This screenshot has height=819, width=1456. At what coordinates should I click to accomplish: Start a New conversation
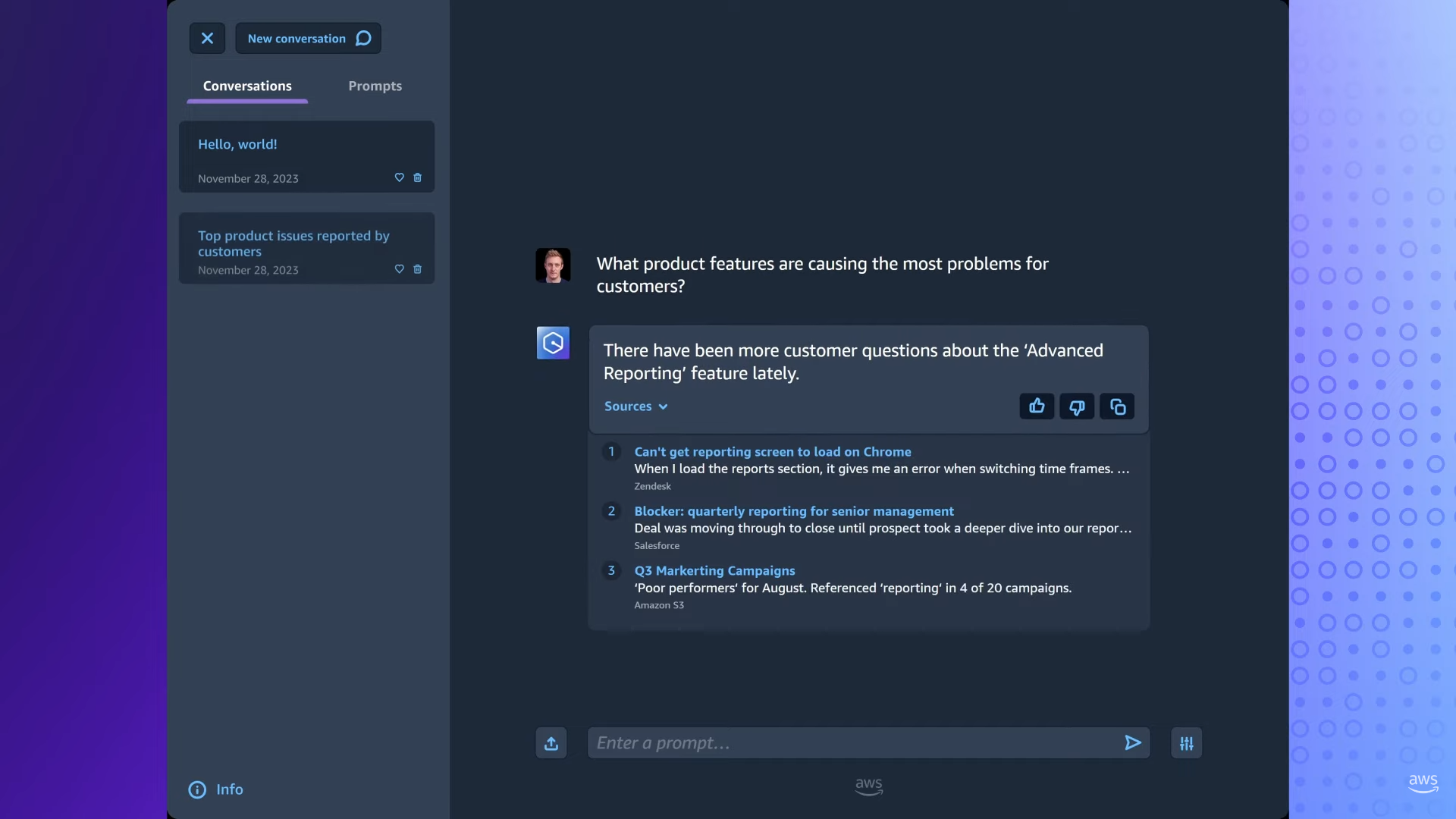click(x=309, y=39)
